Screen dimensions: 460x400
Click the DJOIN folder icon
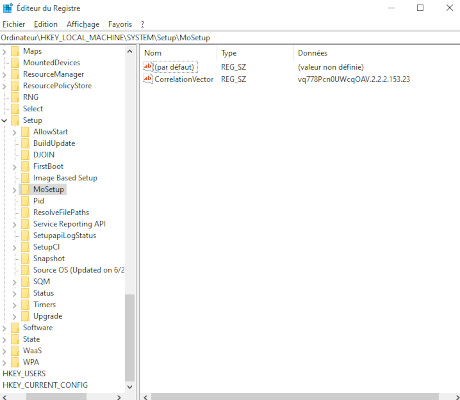25,155
